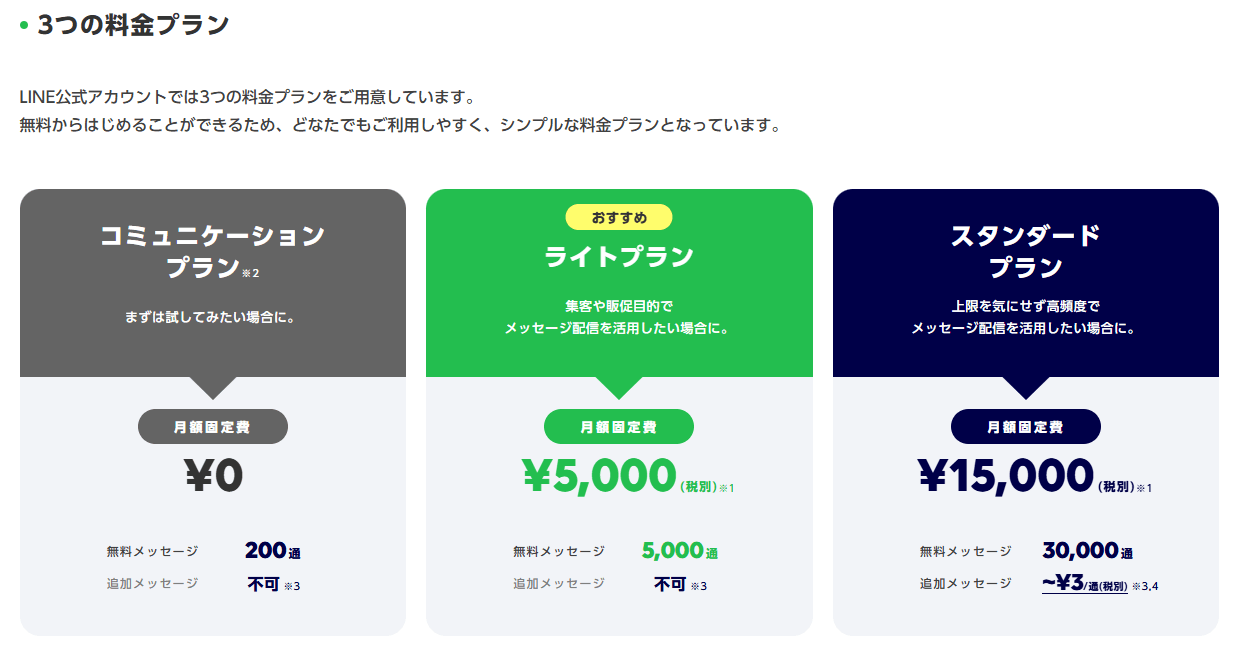Click the gray 月額固定費 pill label
1241x649 pixels.
point(213,427)
